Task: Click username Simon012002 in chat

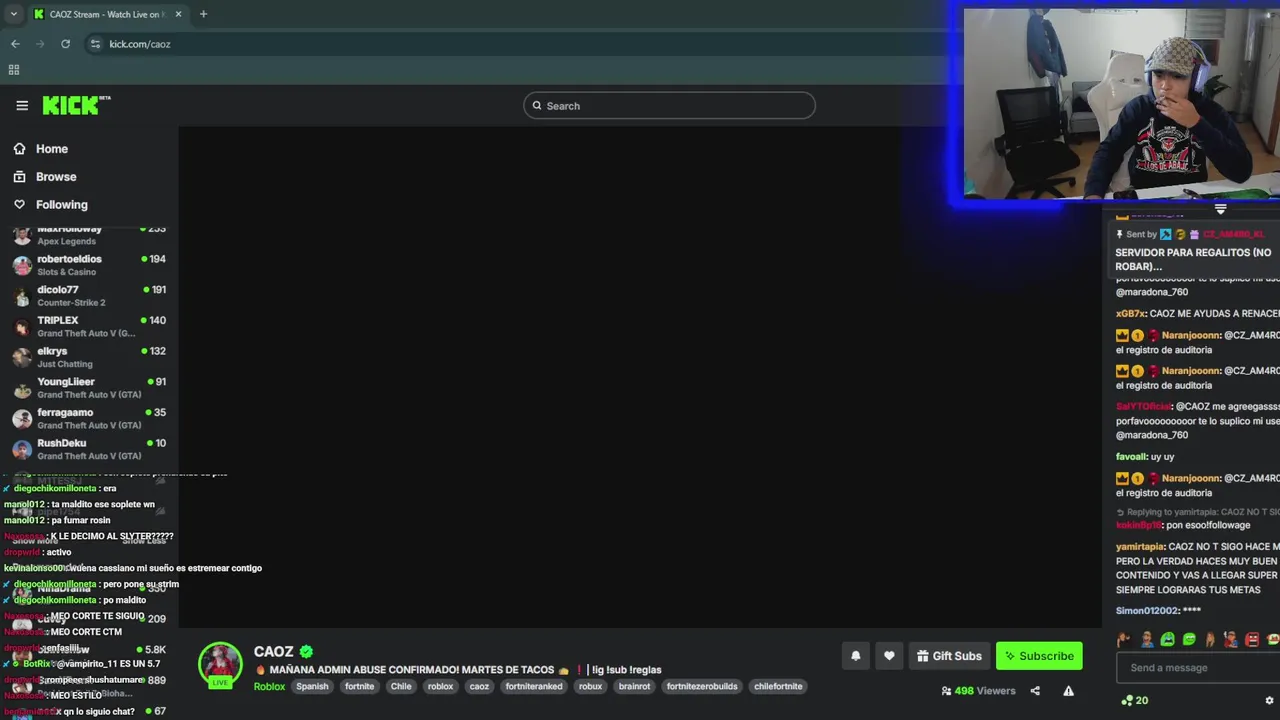Action: (x=1147, y=611)
